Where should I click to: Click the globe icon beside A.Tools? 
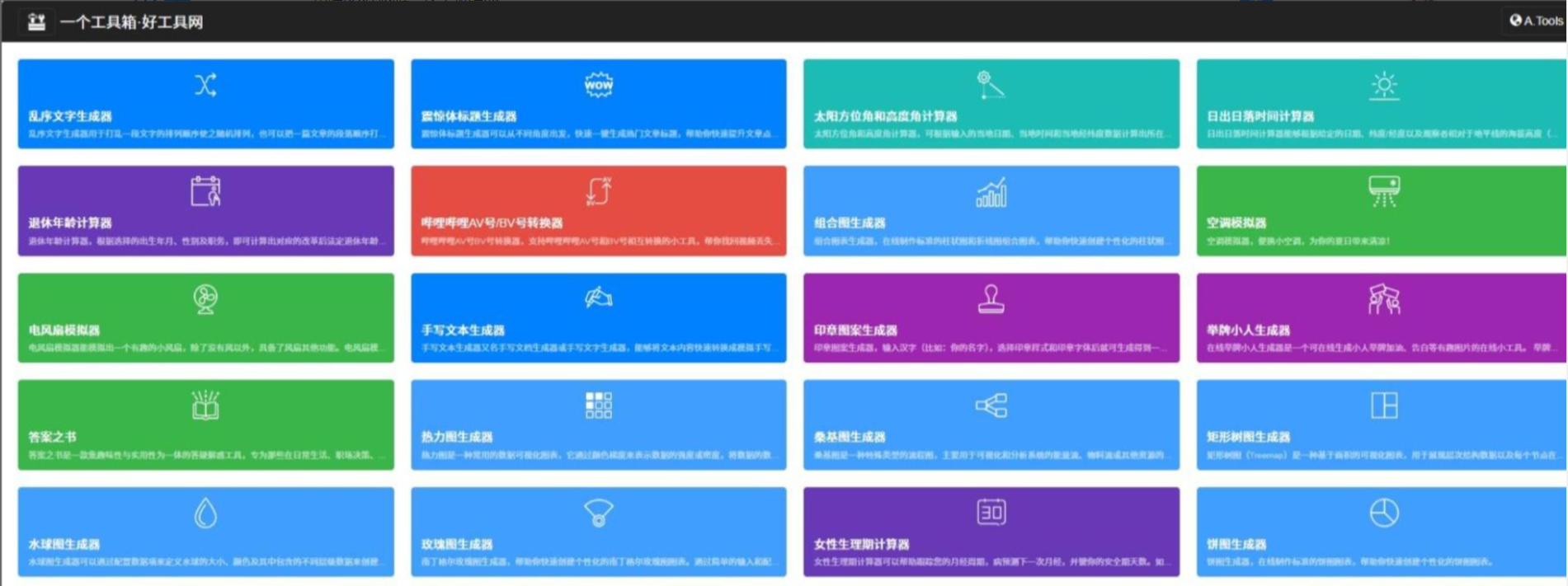coord(1515,21)
